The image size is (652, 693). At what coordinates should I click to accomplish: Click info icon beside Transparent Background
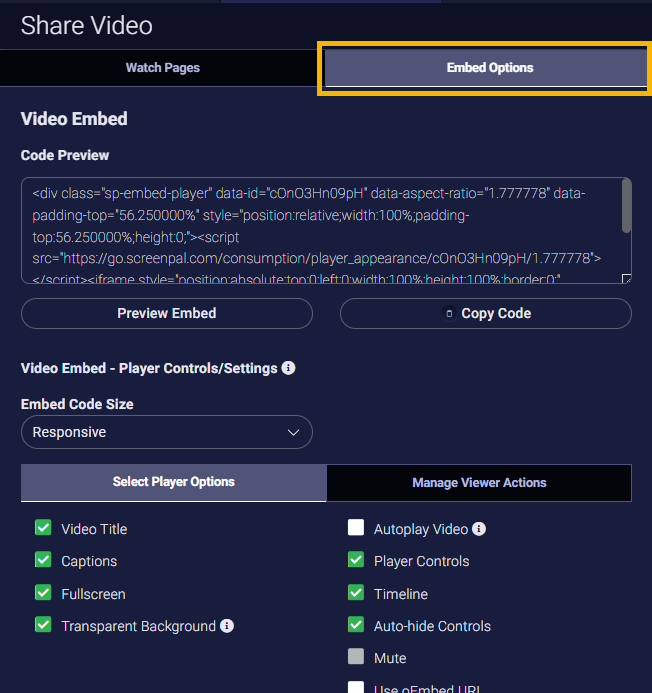tap(227, 626)
